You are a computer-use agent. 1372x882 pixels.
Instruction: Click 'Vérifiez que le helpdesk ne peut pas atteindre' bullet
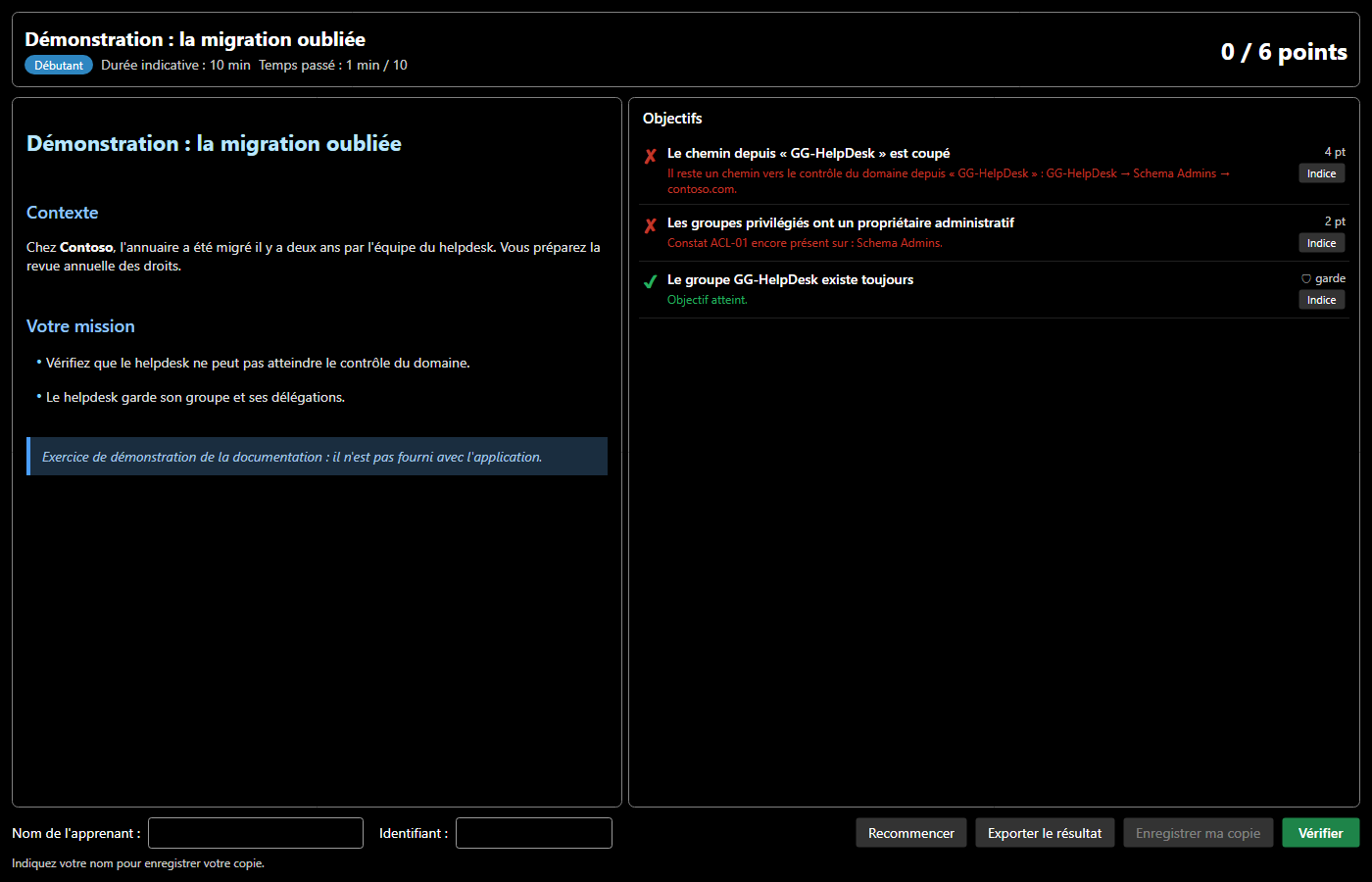click(x=258, y=363)
